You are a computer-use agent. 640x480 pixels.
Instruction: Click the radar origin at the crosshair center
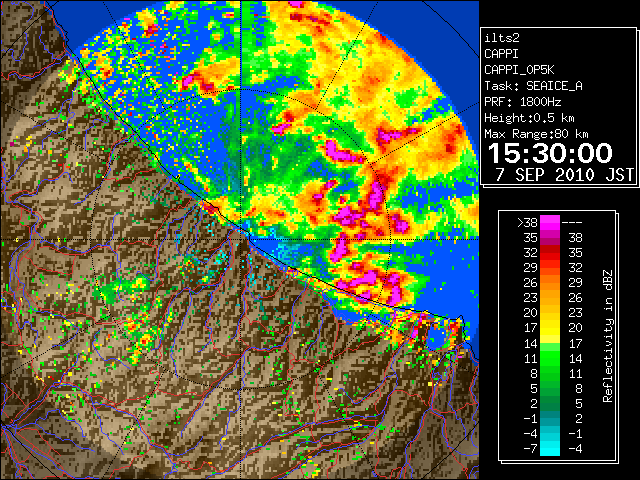pos(241,239)
